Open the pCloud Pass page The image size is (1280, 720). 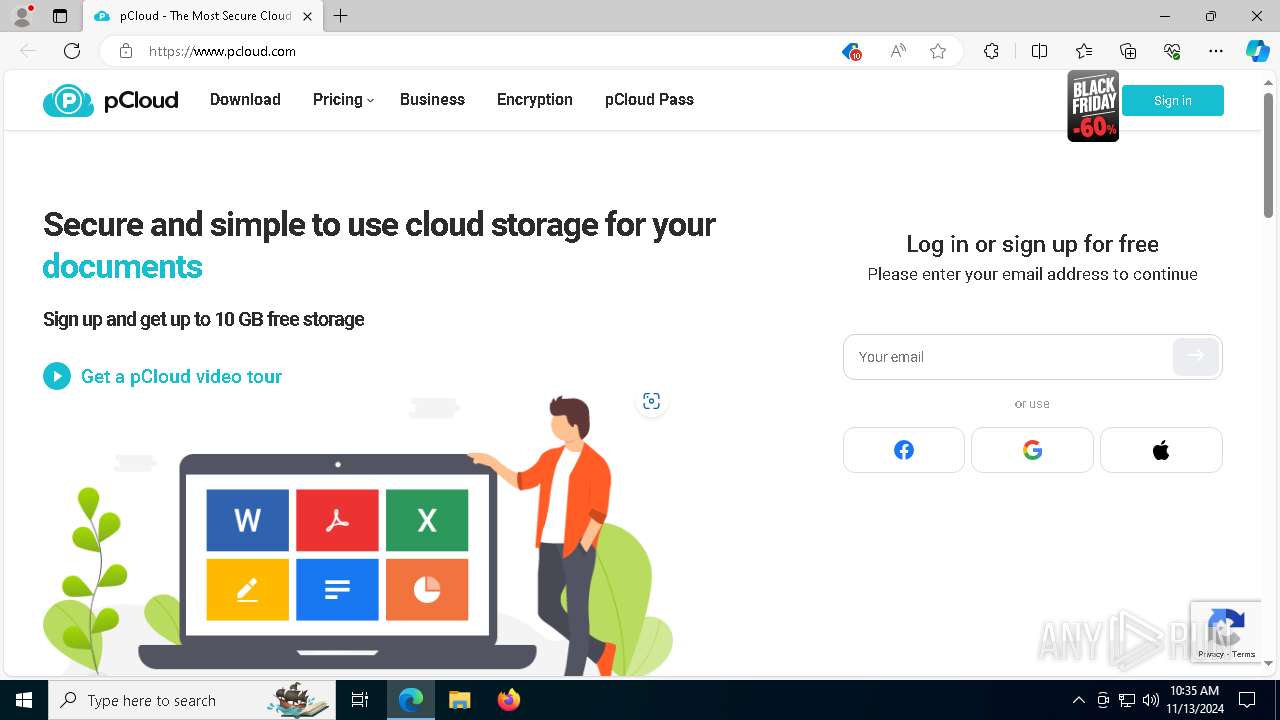click(x=649, y=99)
